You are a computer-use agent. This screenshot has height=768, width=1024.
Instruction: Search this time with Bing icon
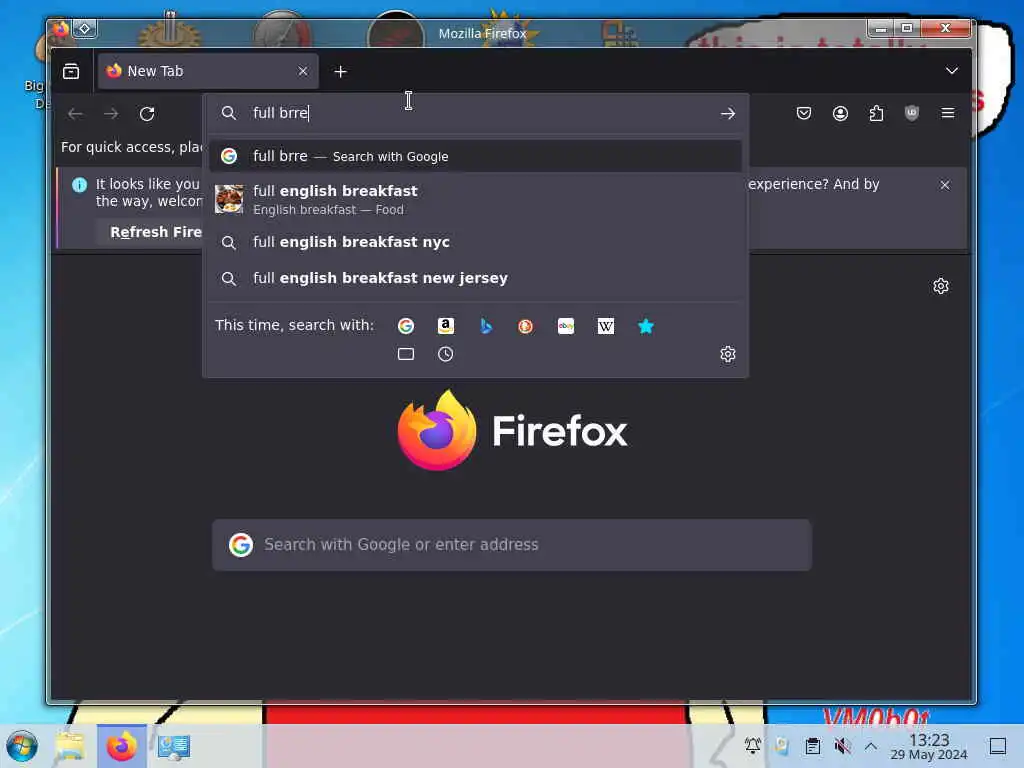tap(486, 326)
